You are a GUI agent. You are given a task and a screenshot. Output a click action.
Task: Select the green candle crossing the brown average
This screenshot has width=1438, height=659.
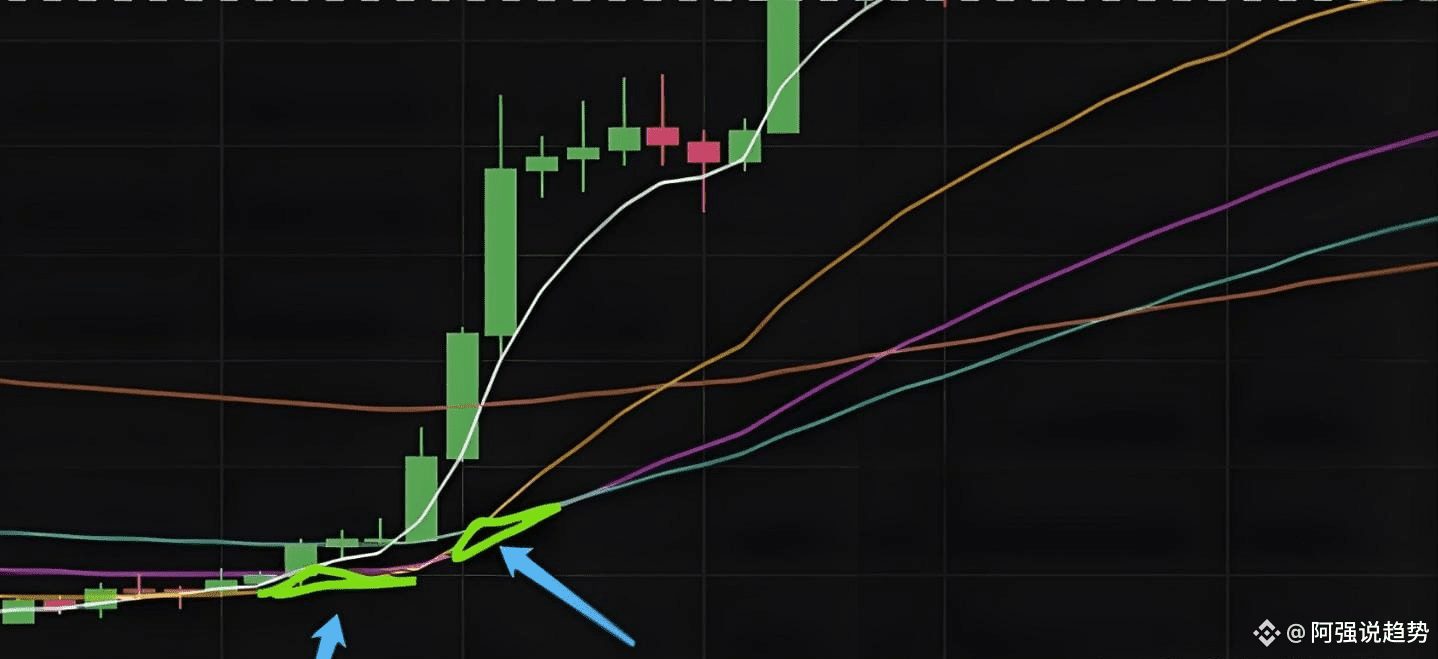click(463, 396)
